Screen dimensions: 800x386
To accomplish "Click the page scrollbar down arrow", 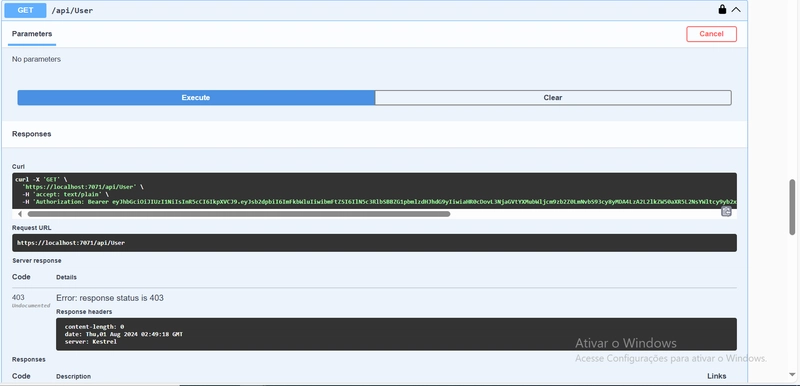I will tap(792, 375).
